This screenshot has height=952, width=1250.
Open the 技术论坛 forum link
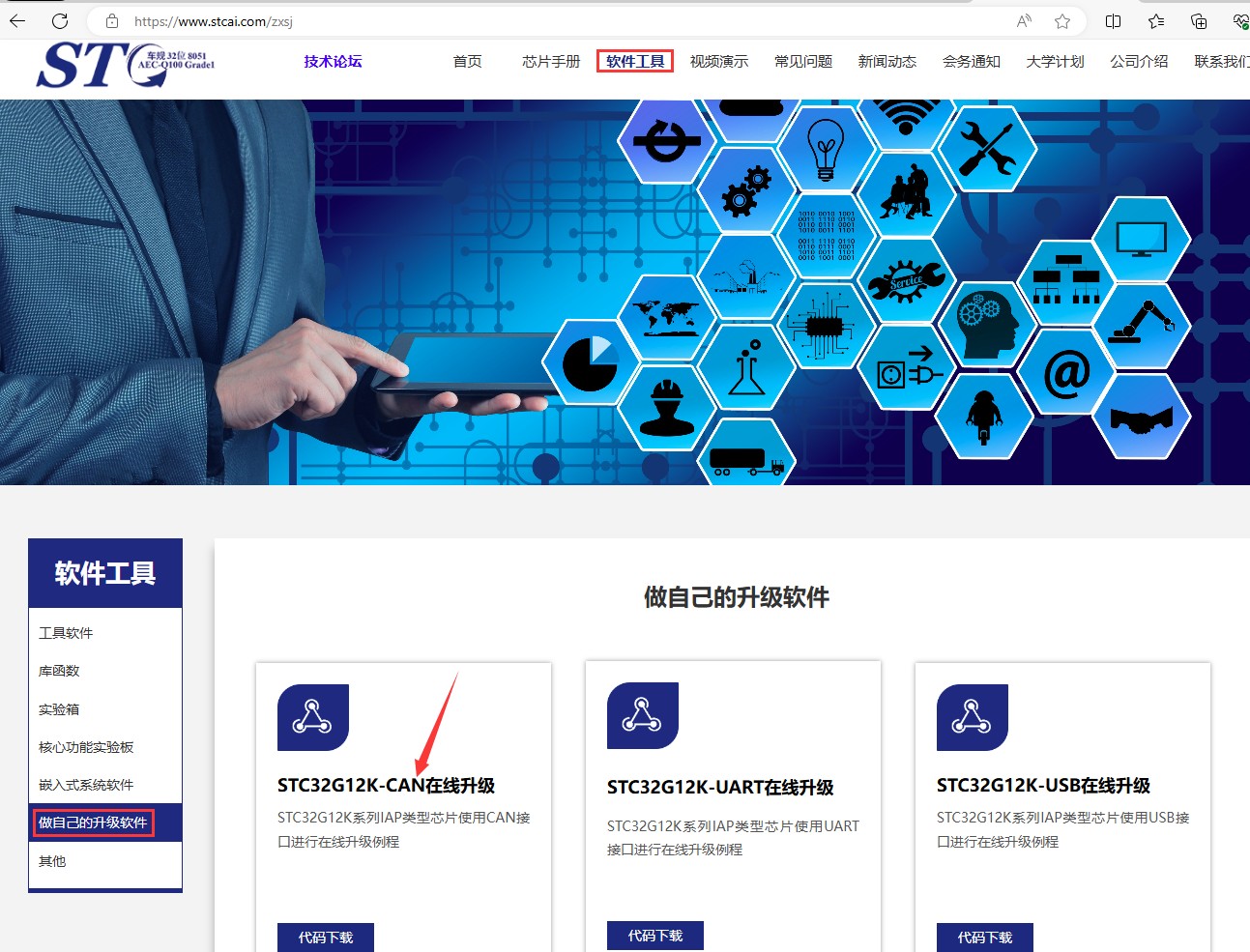333,62
